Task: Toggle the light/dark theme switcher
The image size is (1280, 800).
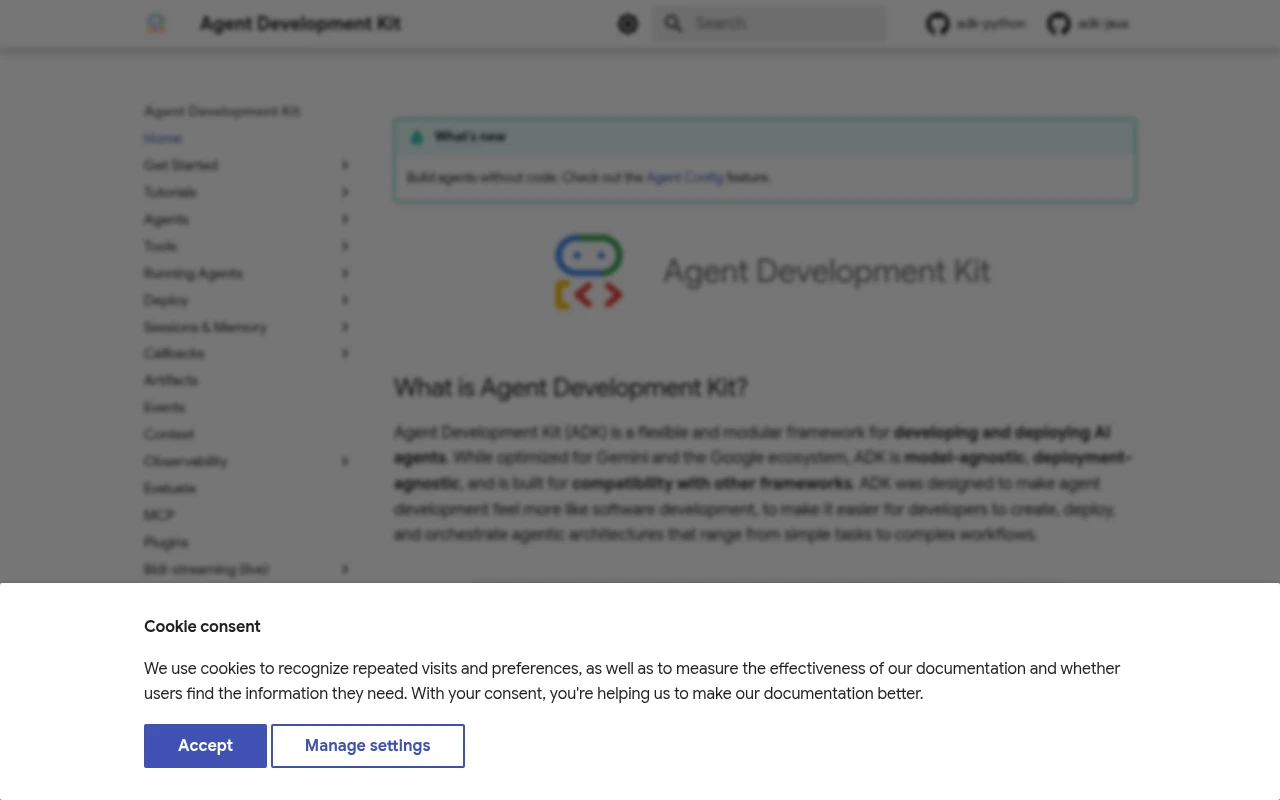Action: [x=628, y=23]
